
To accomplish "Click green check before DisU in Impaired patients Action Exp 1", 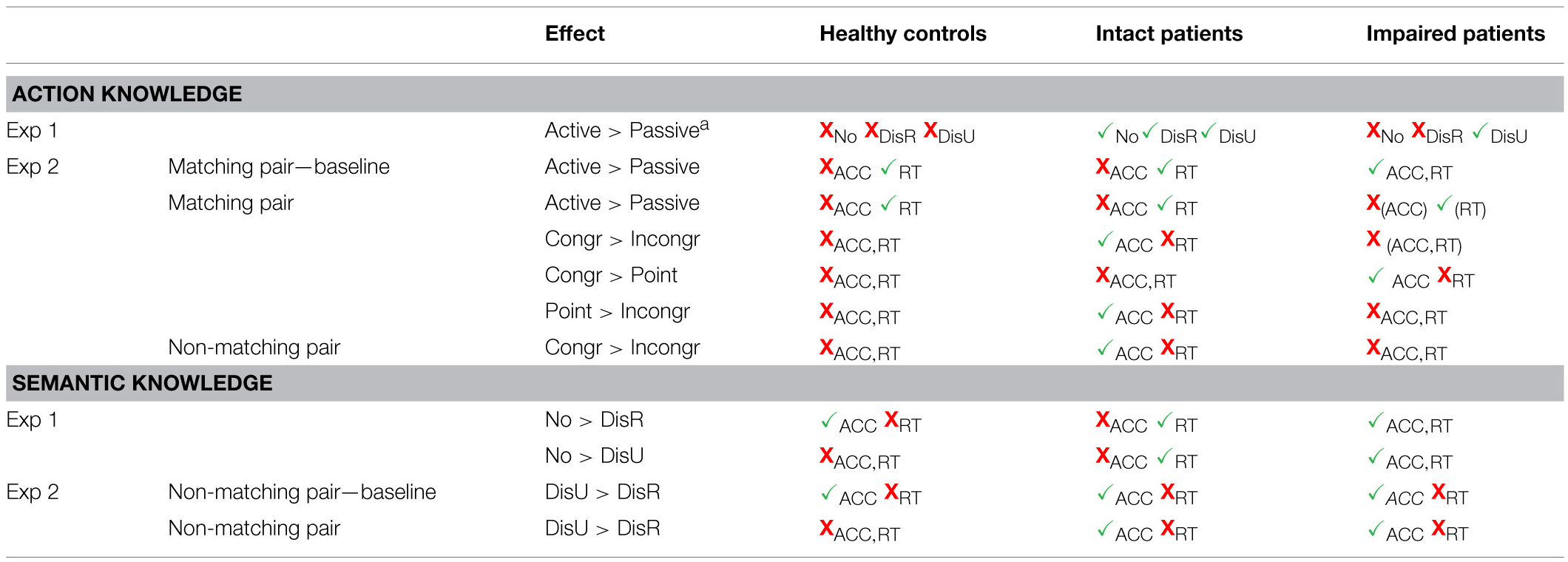I will 1479,131.
